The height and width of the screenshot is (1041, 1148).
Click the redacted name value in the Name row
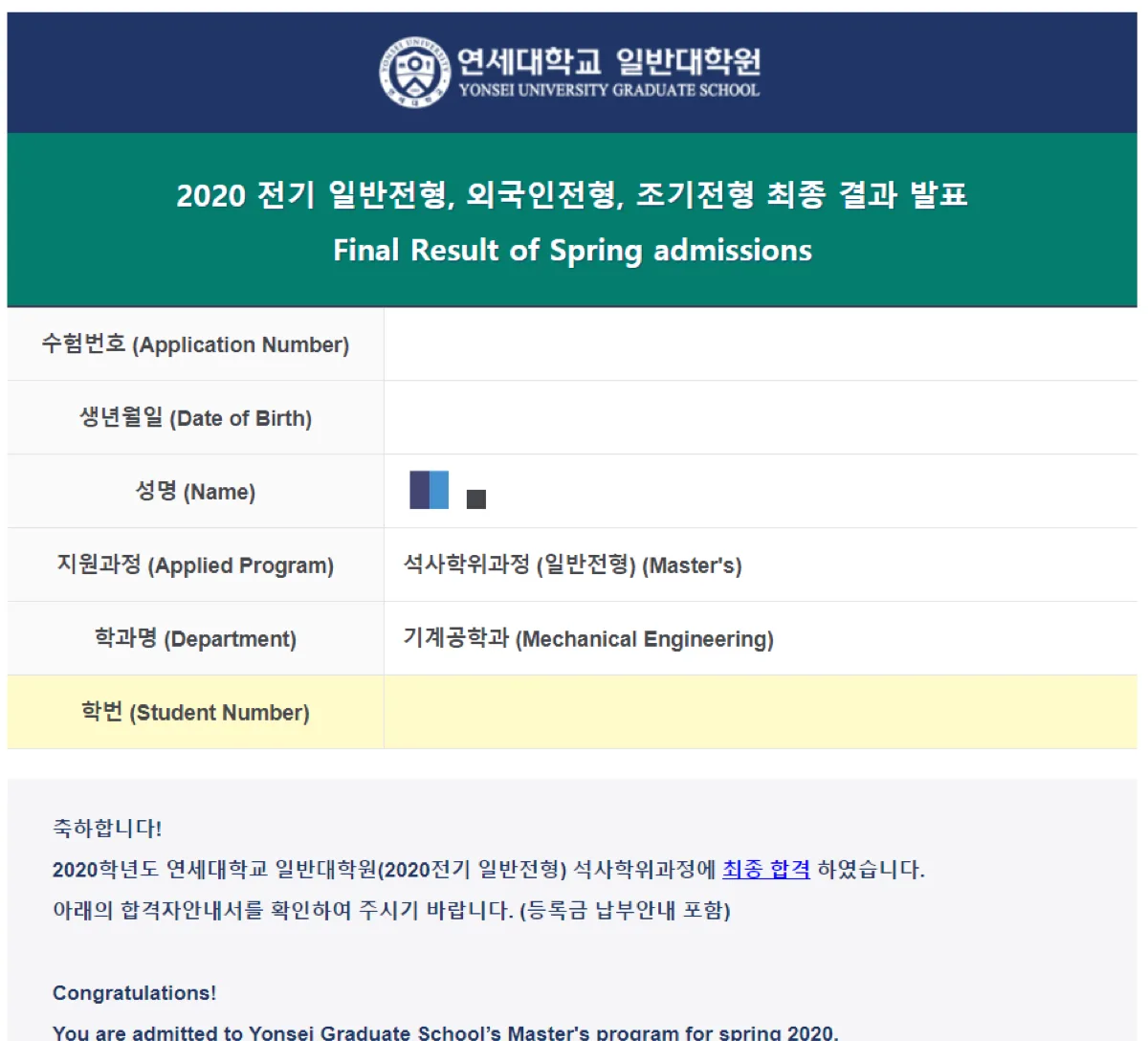coord(448,490)
